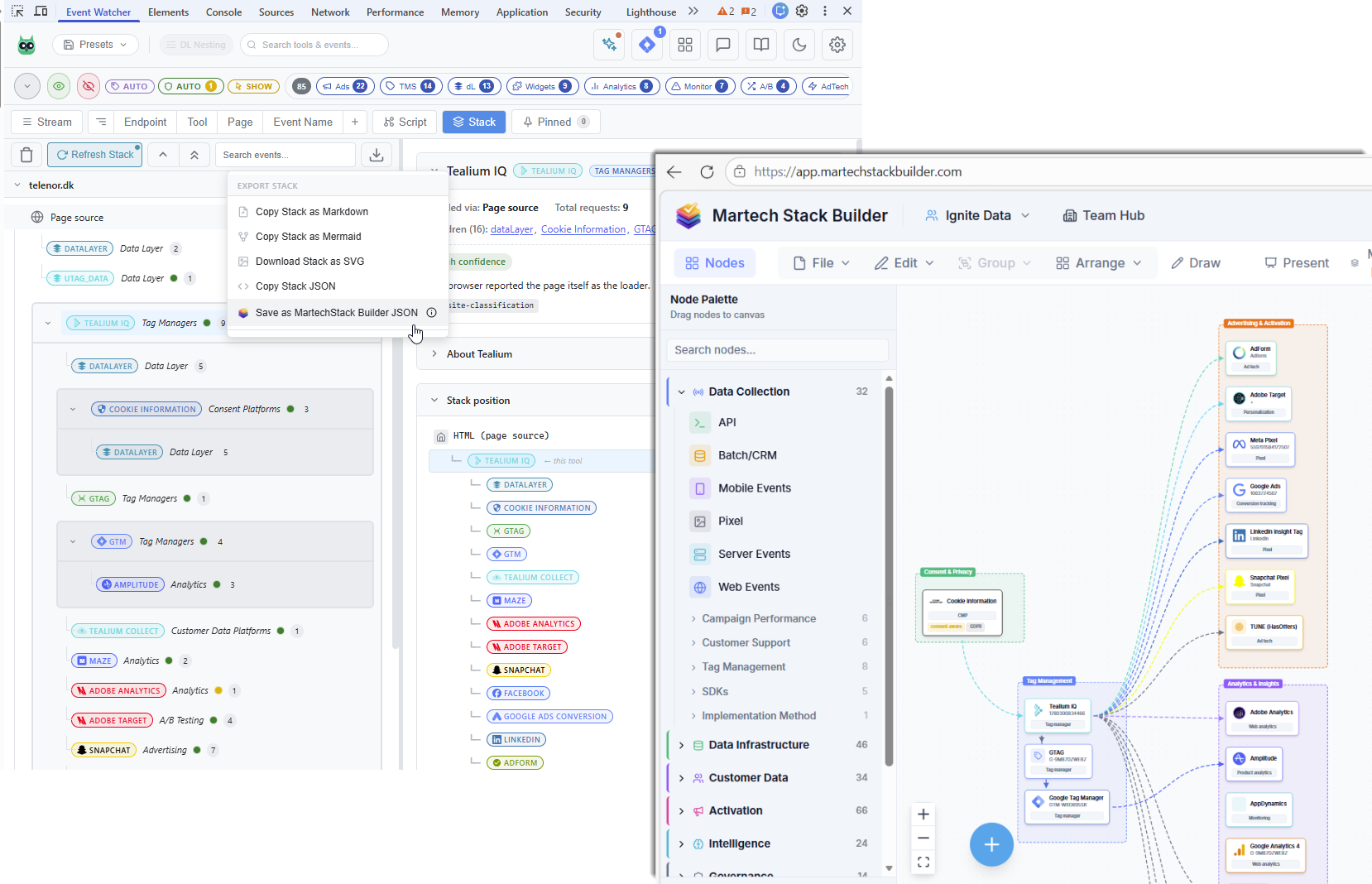
Task: Click the collapse single chevron-up icon
Action: 163,155
